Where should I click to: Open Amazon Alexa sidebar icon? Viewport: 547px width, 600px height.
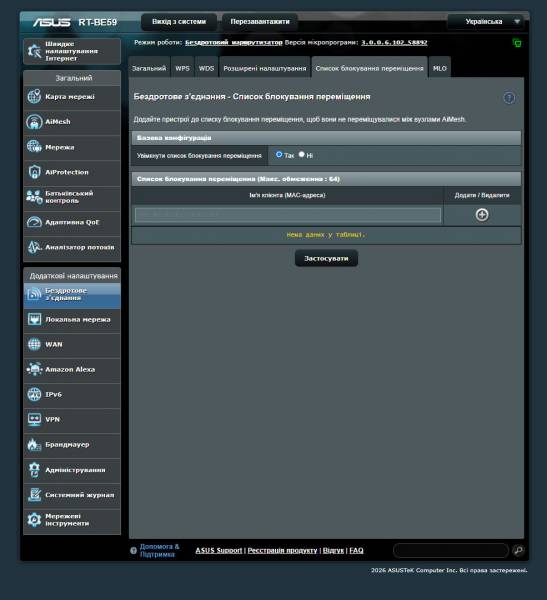click(34, 369)
